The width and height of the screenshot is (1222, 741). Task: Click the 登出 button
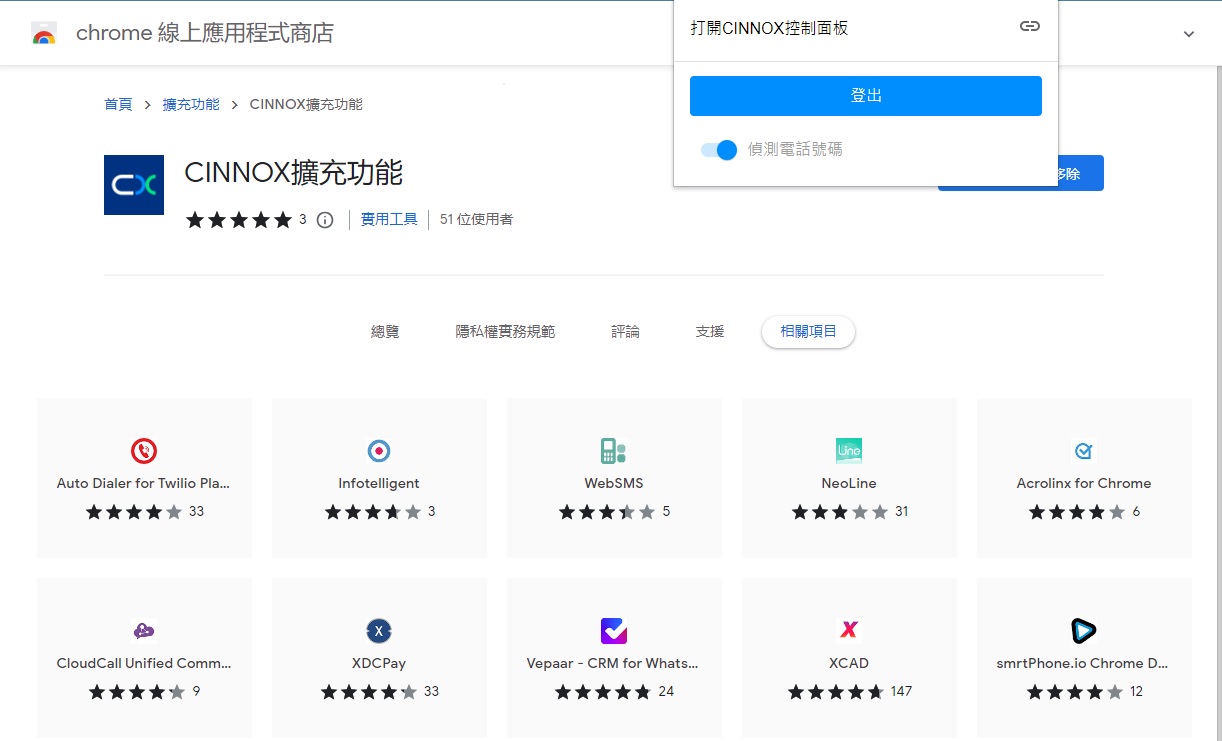[x=866, y=96]
